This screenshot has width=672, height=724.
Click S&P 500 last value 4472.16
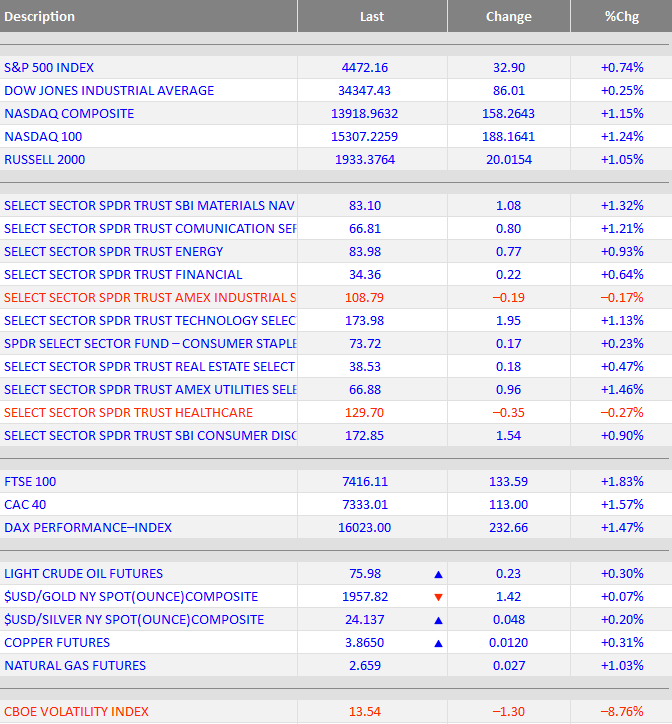365,68
